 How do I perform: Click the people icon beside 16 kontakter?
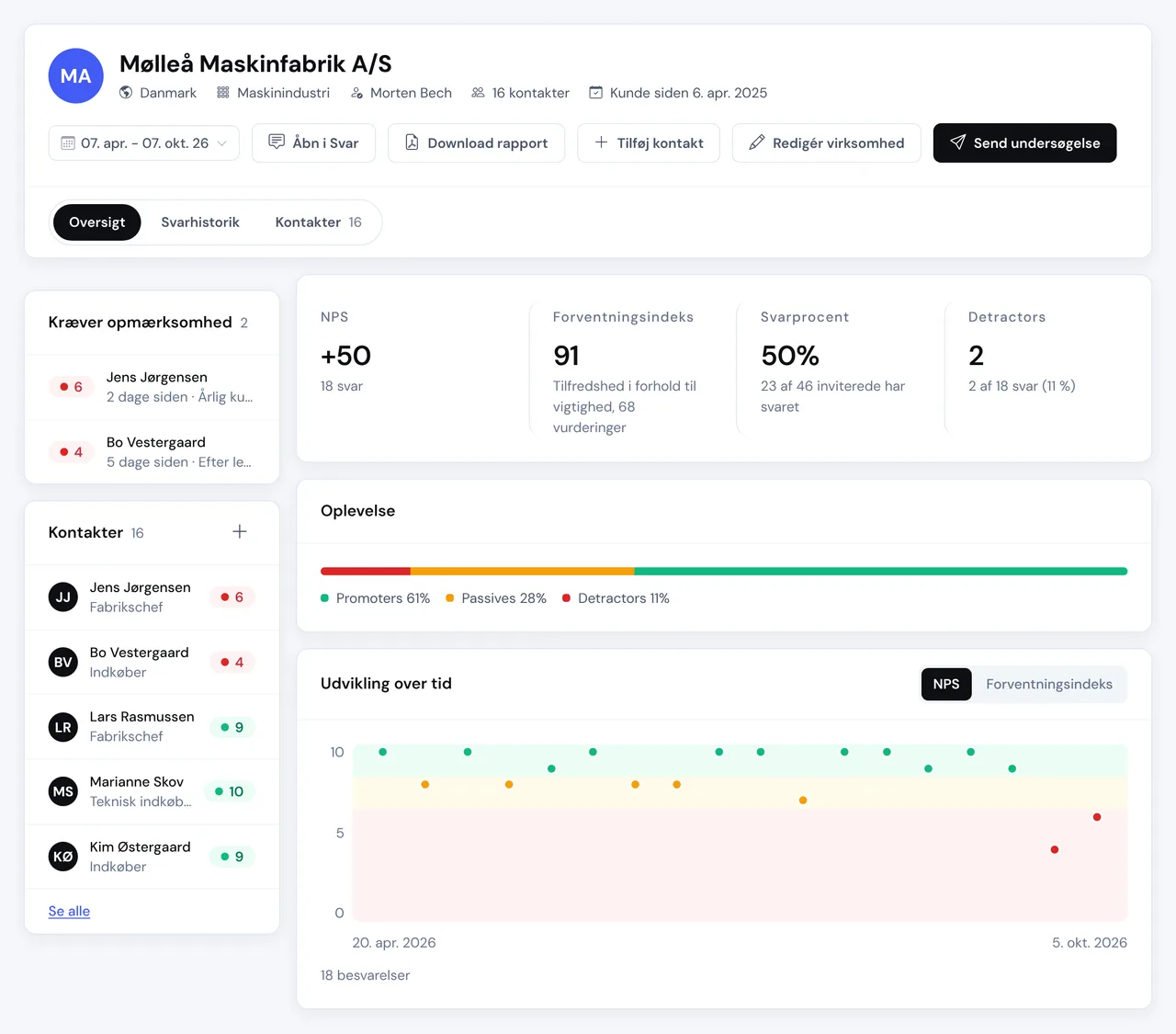(x=478, y=93)
